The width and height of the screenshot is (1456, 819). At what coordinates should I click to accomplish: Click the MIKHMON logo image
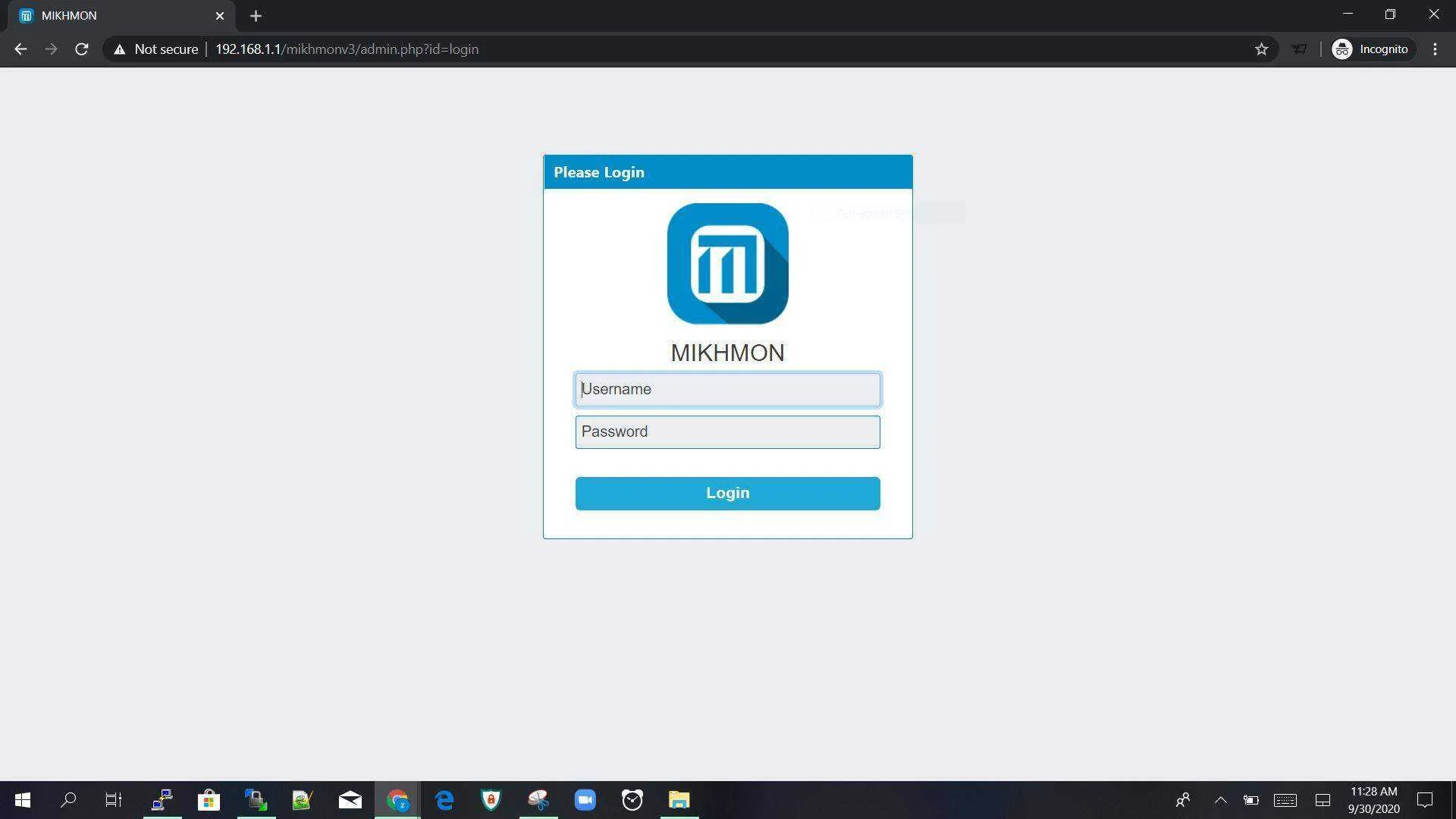tap(727, 263)
